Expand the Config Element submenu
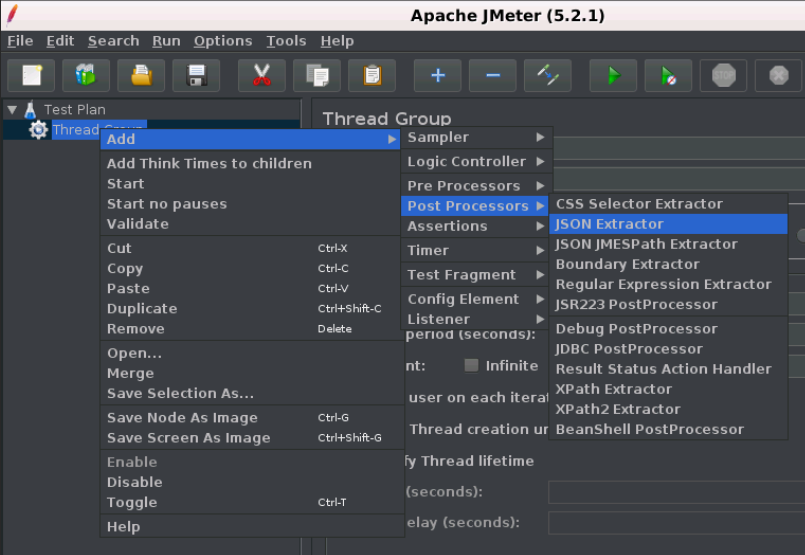Image resolution: width=805 pixels, height=555 pixels. [x=475, y=299]
